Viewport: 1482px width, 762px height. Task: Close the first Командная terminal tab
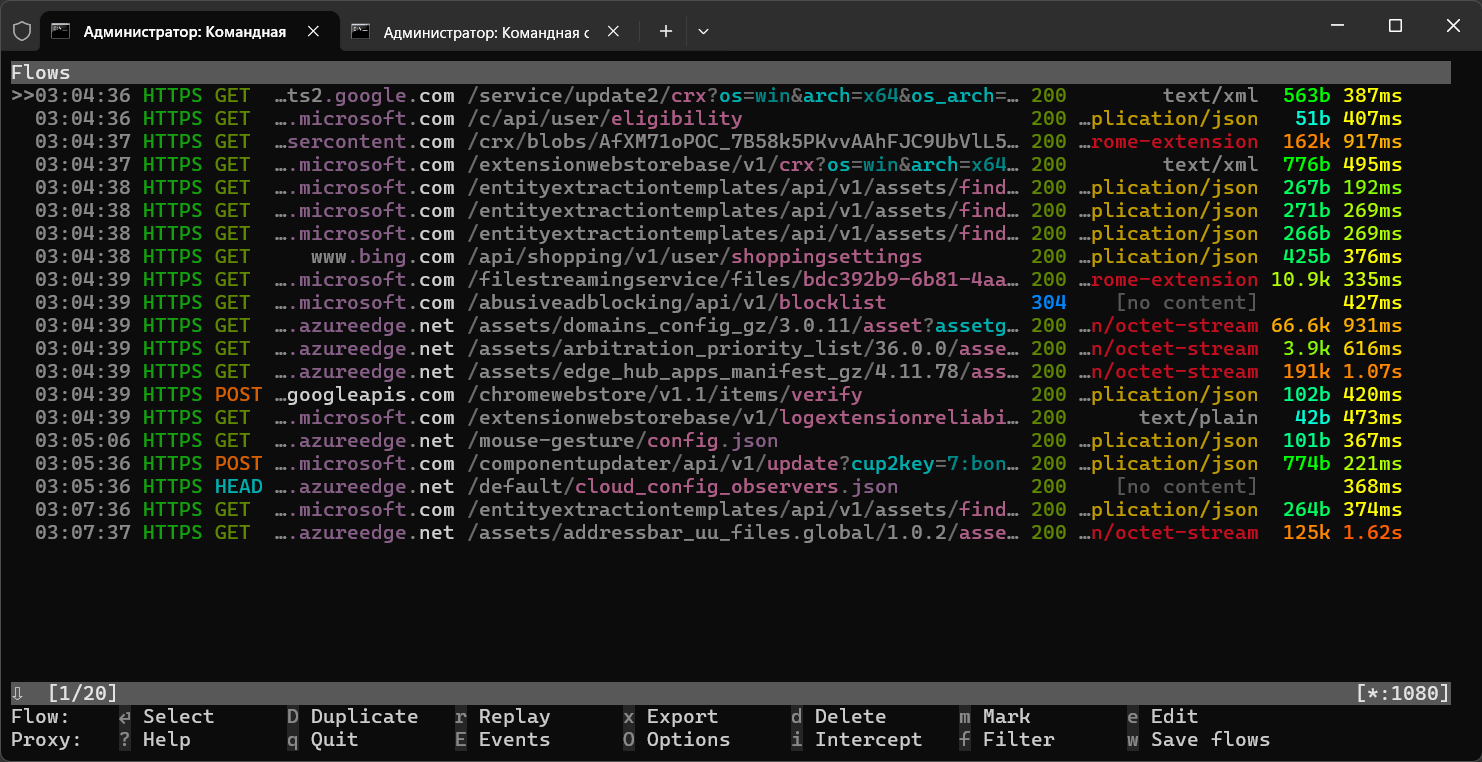[x=314, y=31]
